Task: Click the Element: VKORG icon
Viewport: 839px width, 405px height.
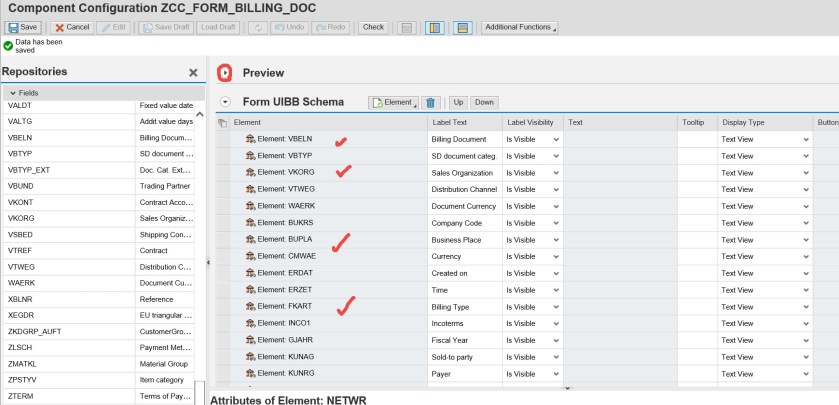Action: [x=250, y=172]
